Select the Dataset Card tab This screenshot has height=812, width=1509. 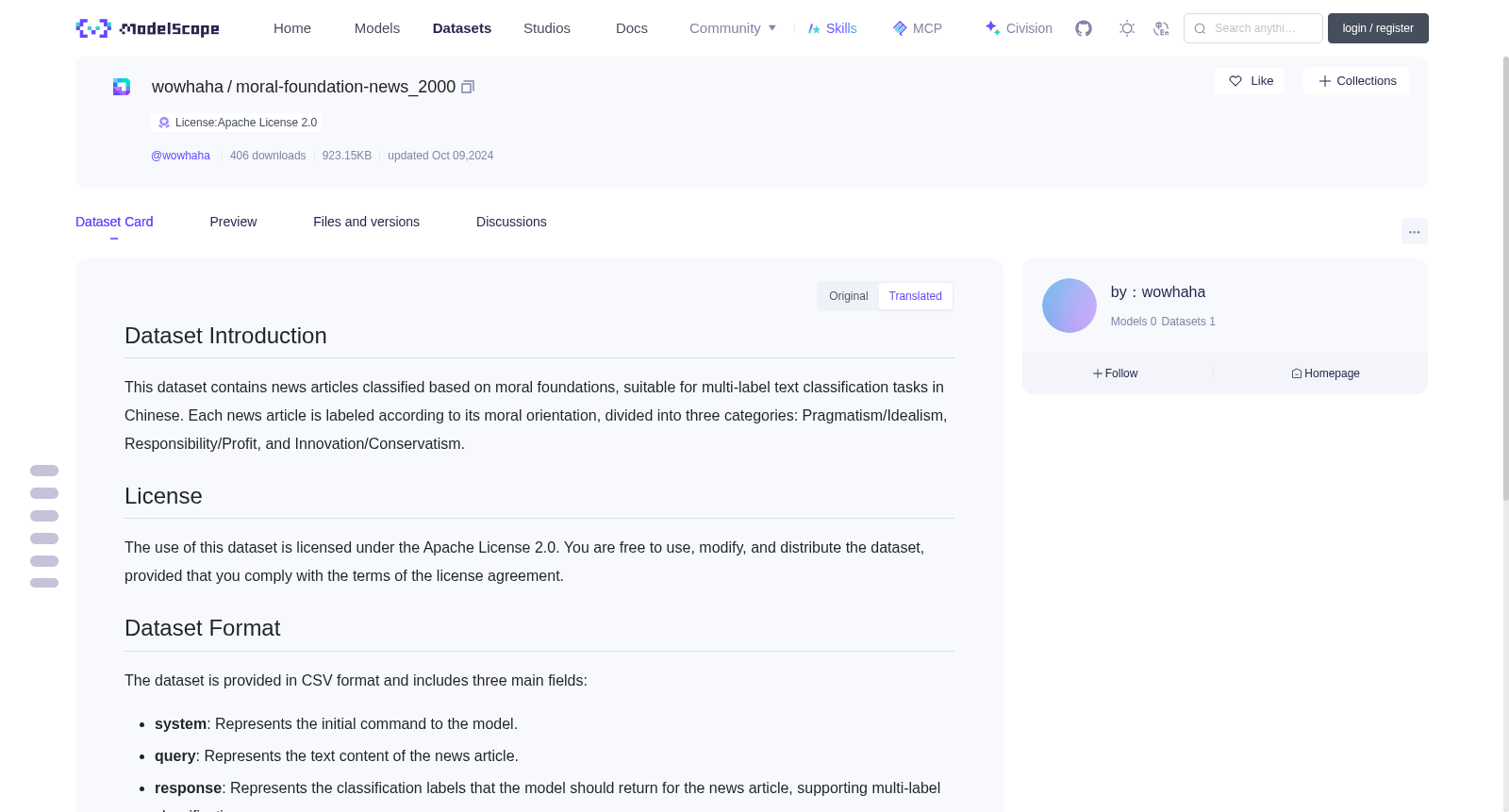click(114, 222)
